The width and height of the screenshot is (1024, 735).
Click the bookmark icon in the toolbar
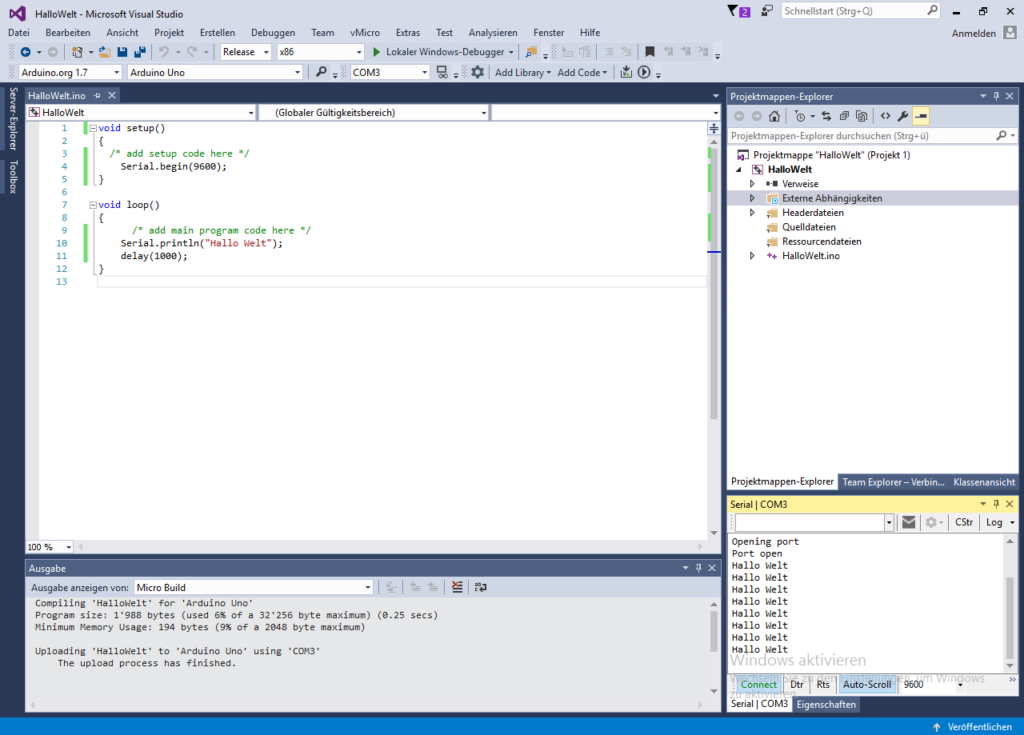click(650, 52)
